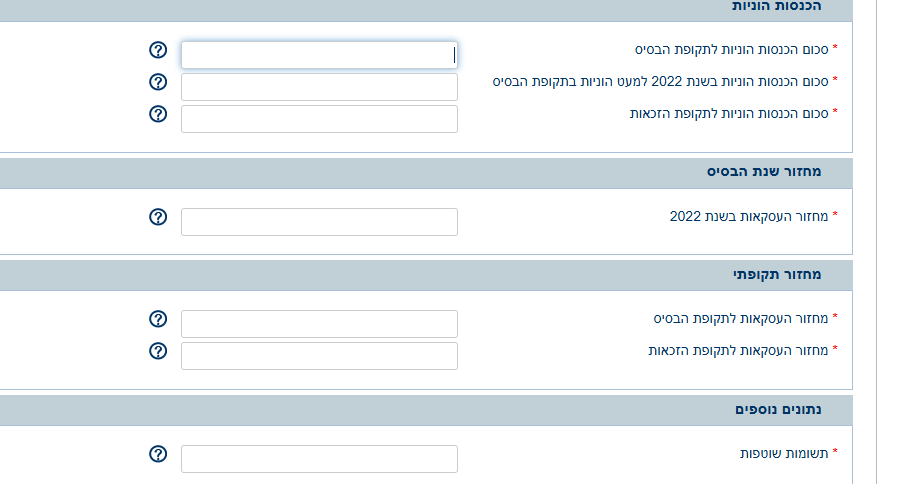Select the 'סכום הכנסות הוניות לתקופת הזכאות' input box
The image size is (900, 484).
[319, 119]
